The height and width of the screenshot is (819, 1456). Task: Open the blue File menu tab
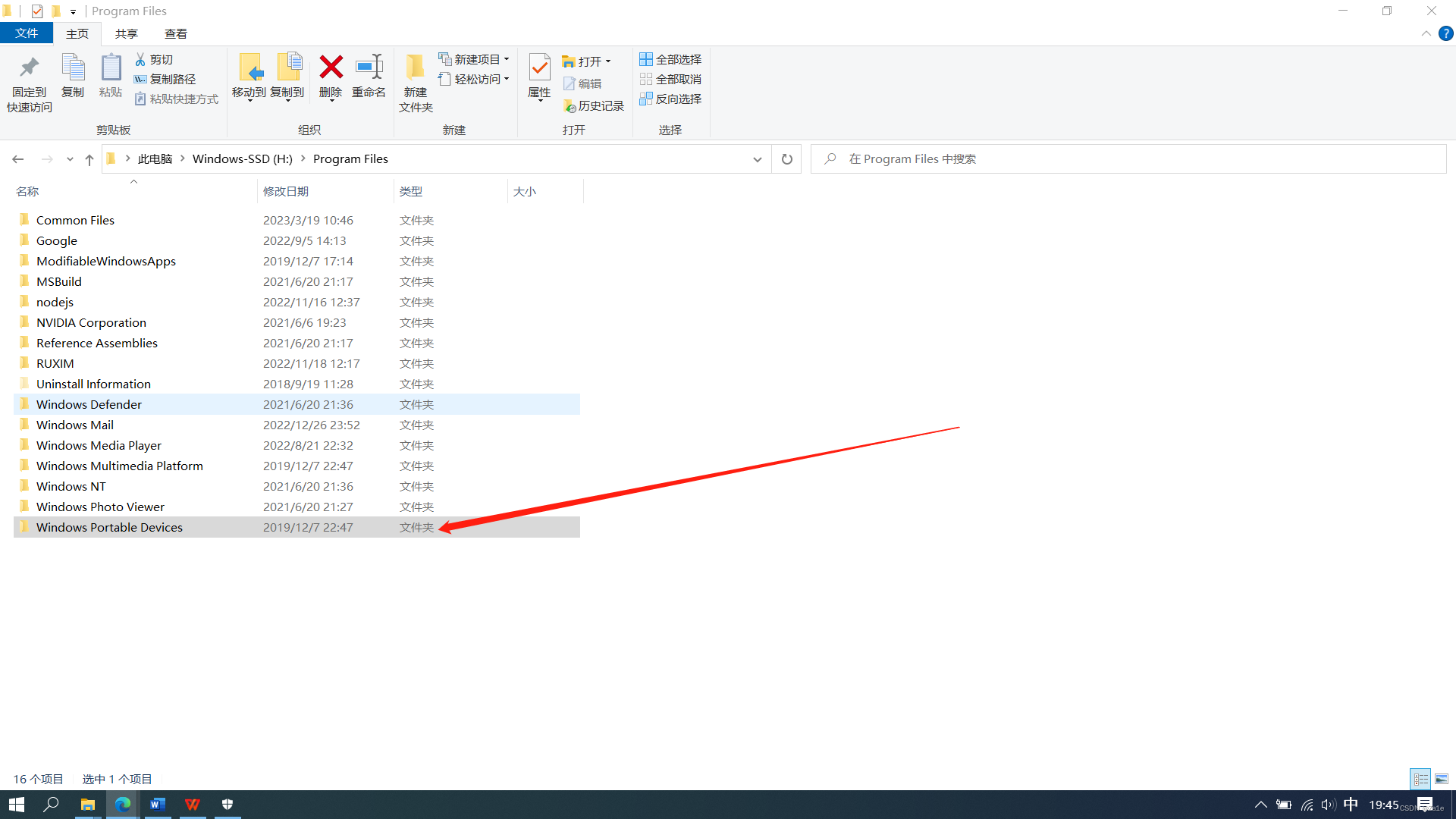[x=27, y=33]
